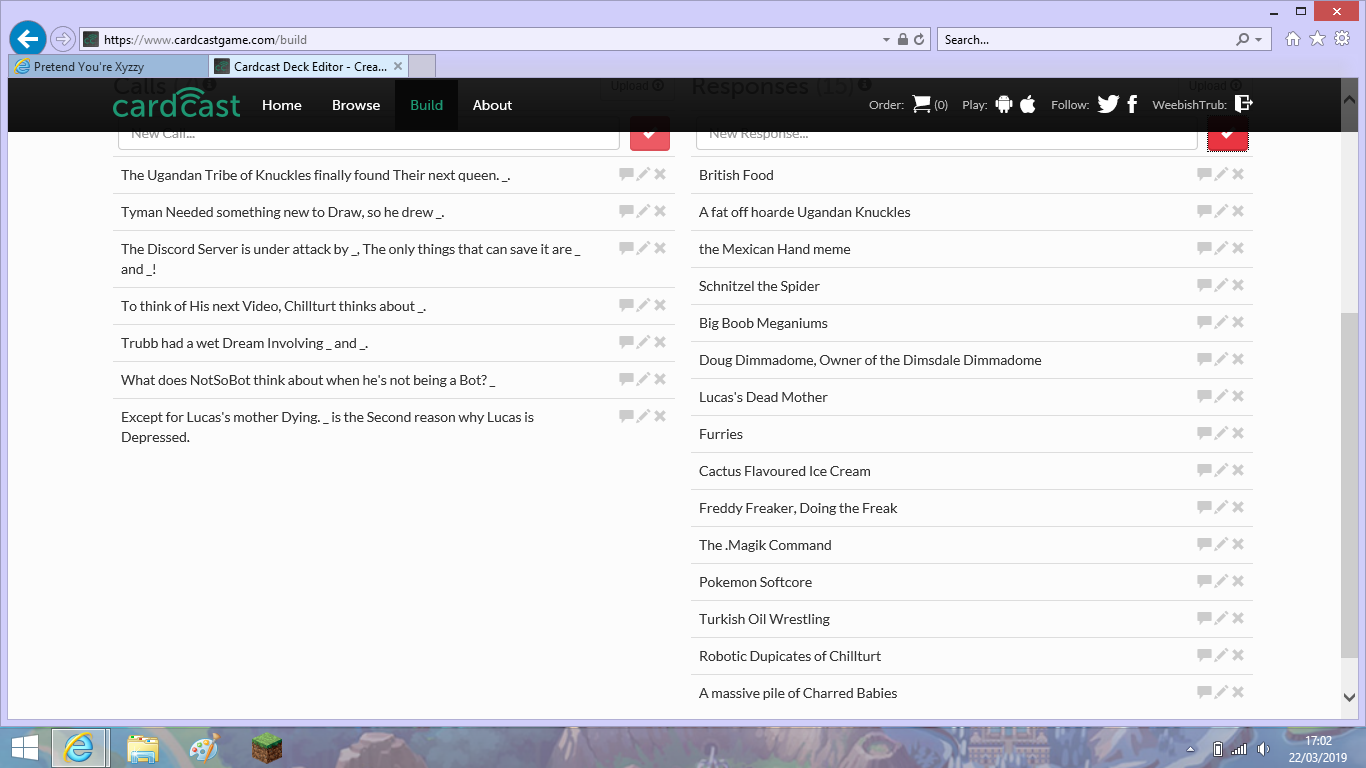Select 'The .Magik Command' text

coord(765,545)
